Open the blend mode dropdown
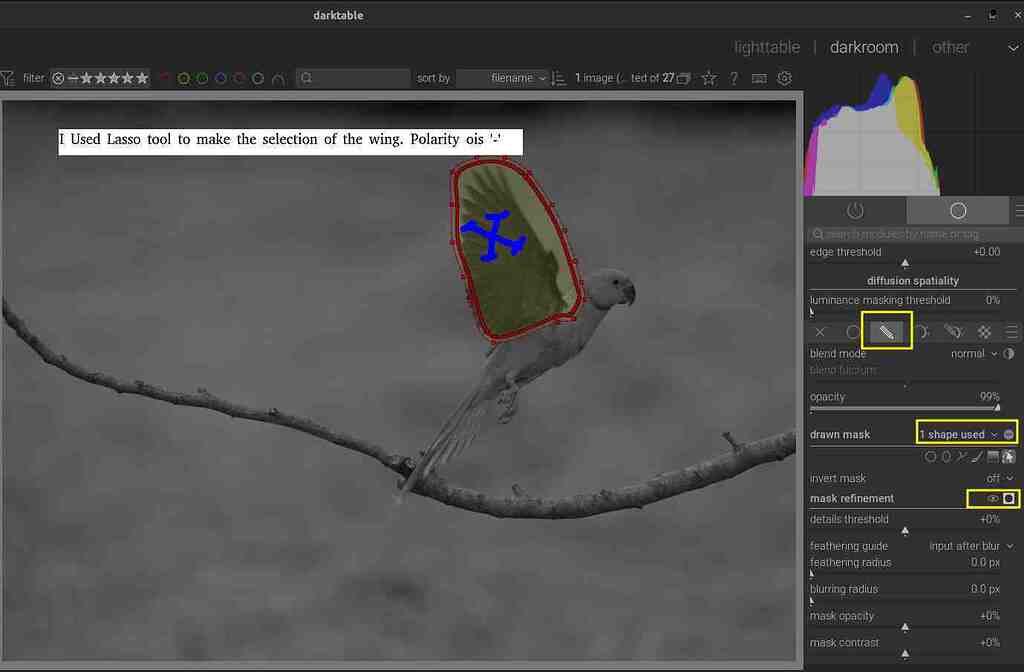The image size is (1024, 672). coord(973,353)
